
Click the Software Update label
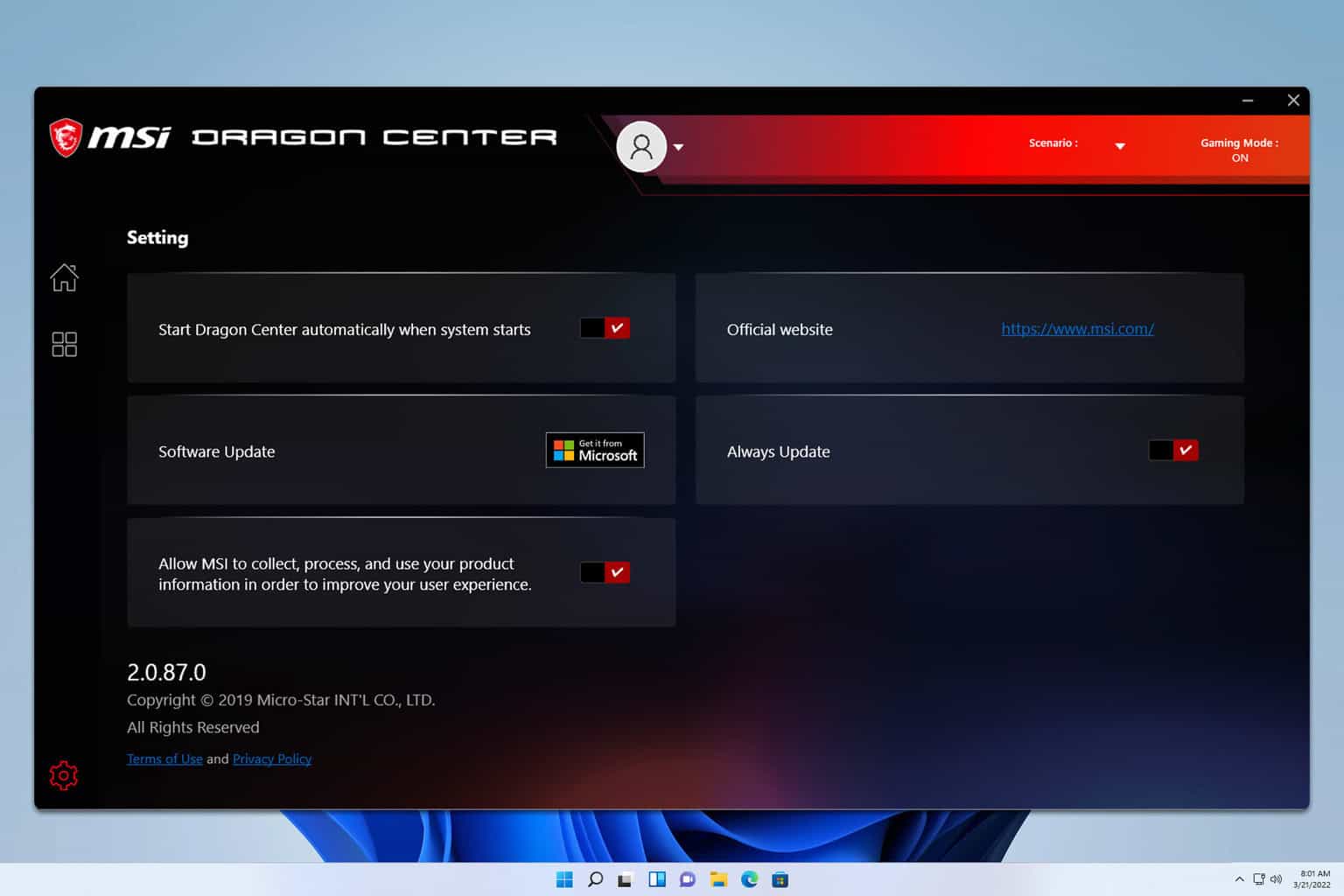click(x=216, y=451)
